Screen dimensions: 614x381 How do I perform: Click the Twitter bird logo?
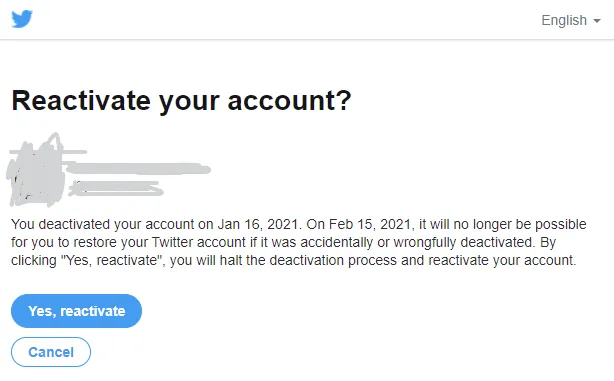pos(22,19)
